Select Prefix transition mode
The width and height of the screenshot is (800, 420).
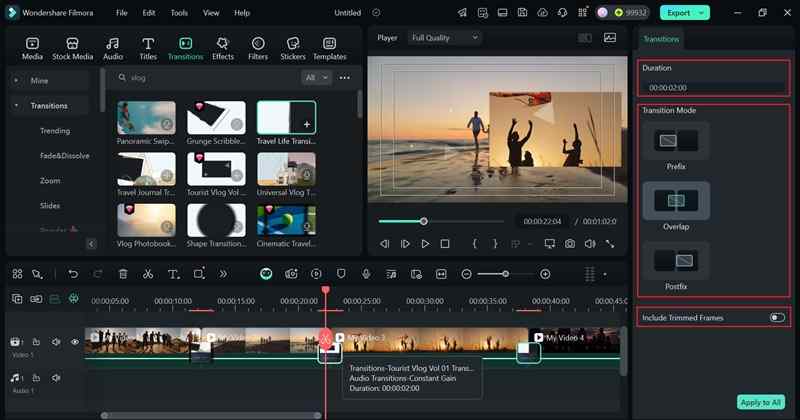click(676, 141)
